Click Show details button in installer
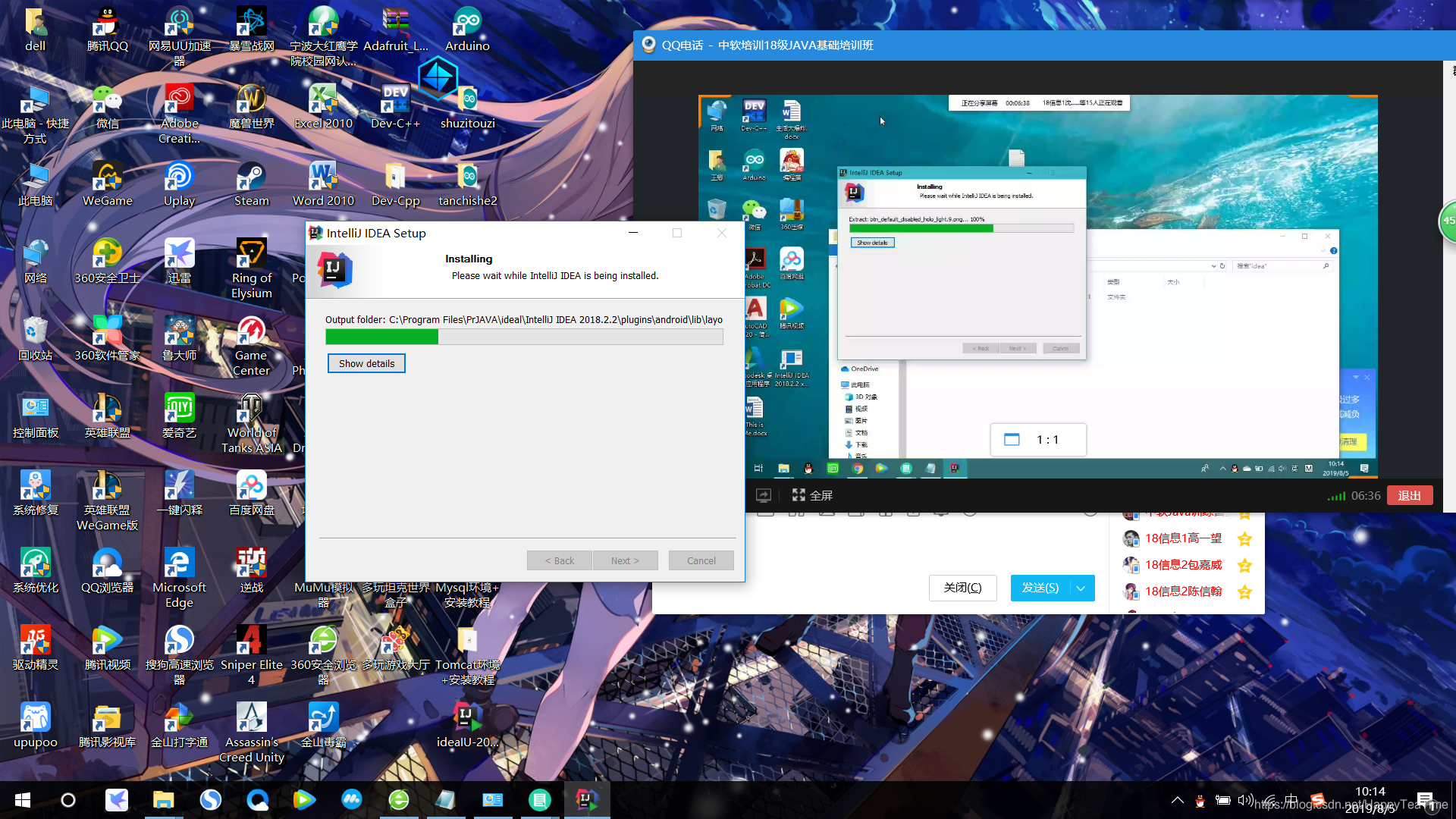Image resolution: width=1456 pixels, height=819 pixels. pos(366,363)
